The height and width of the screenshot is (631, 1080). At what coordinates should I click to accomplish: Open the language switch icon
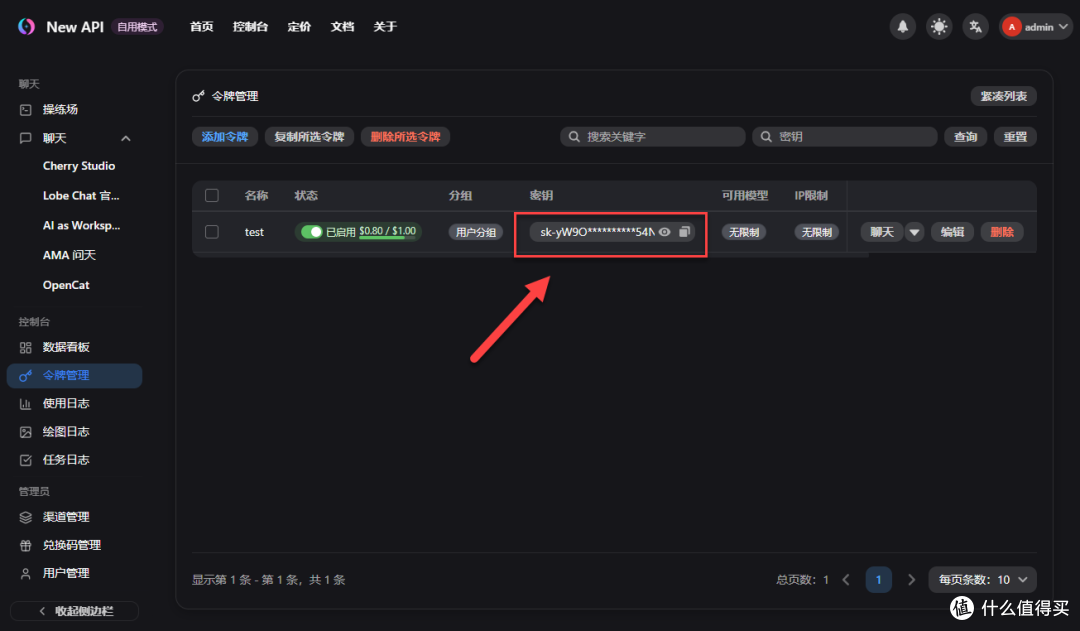975,27
